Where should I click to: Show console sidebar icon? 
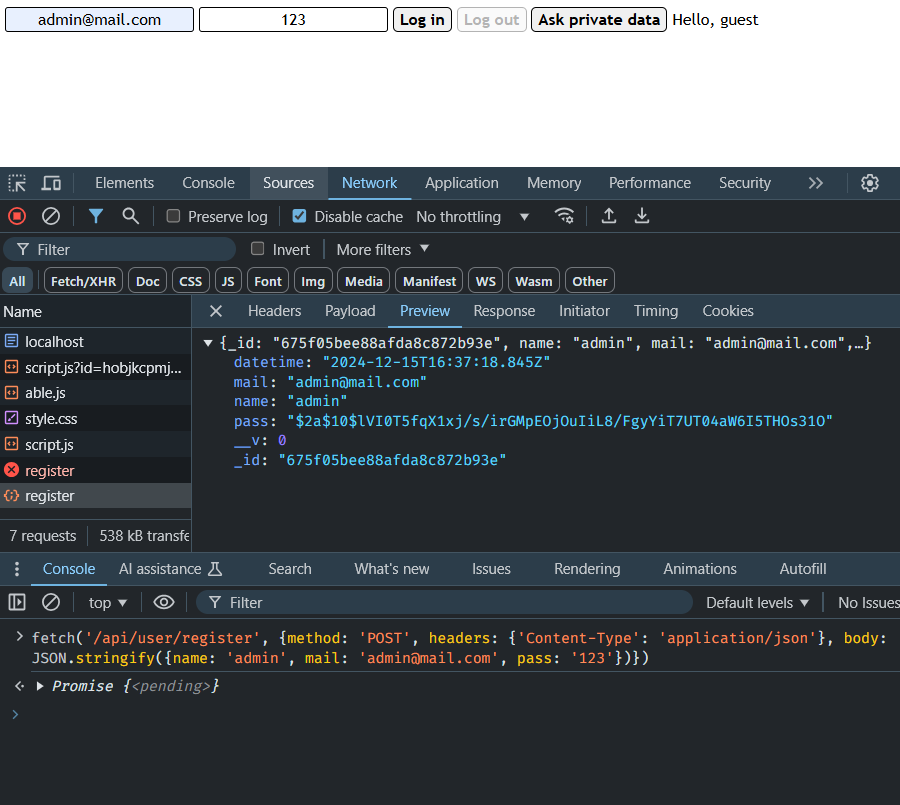(x=17, y=602)
